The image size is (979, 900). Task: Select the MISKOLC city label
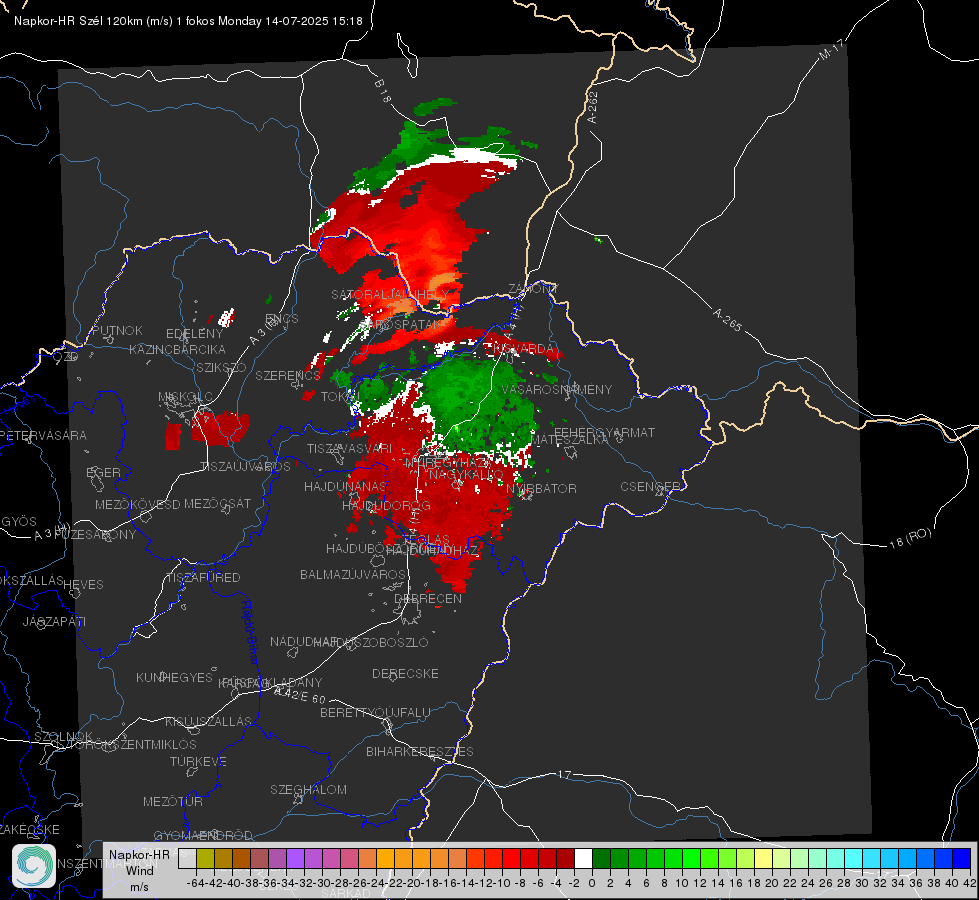point(185,397)
